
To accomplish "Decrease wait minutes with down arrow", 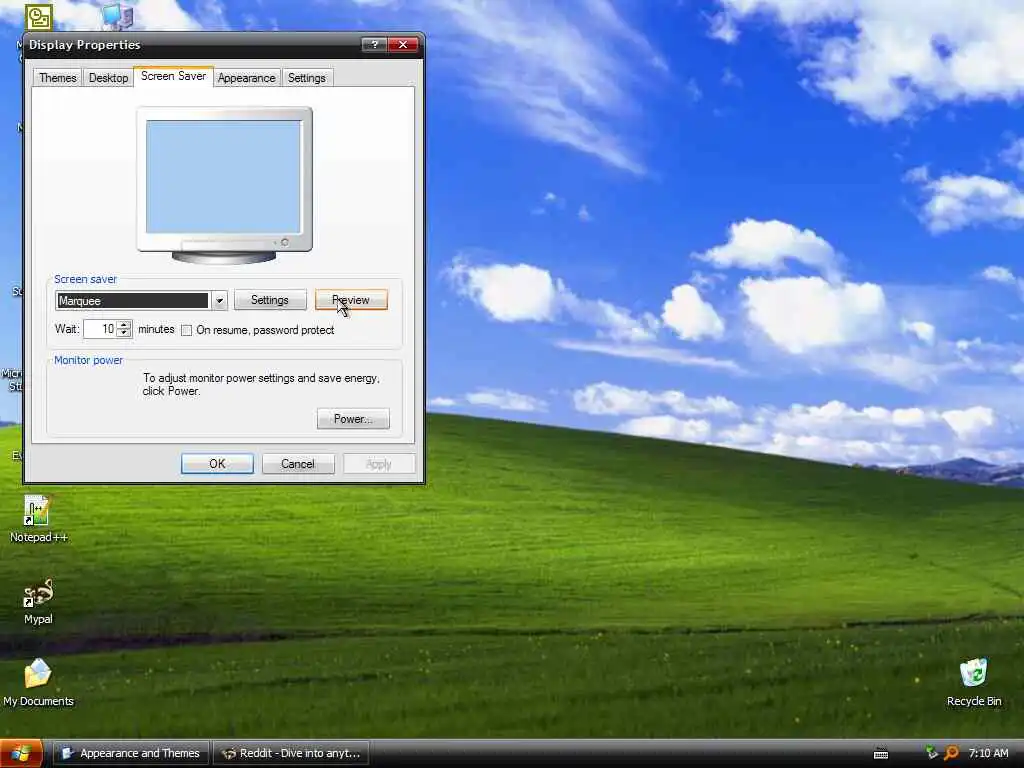I will click(x=123, y=333).
